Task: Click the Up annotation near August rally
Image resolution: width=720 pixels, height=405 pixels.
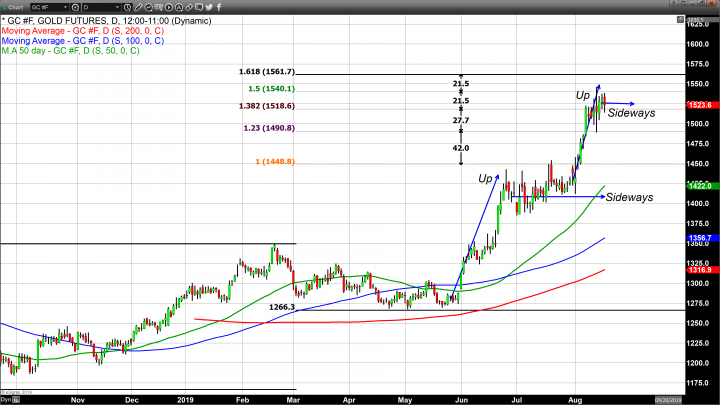Action: click(x=582, y=96)
